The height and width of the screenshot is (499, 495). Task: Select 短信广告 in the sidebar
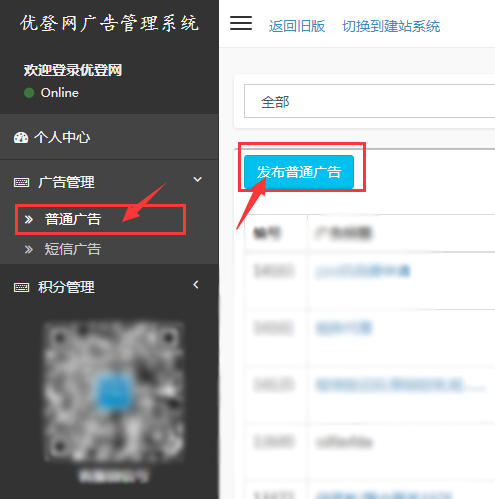pyautogui.click(x=73, y=249)
